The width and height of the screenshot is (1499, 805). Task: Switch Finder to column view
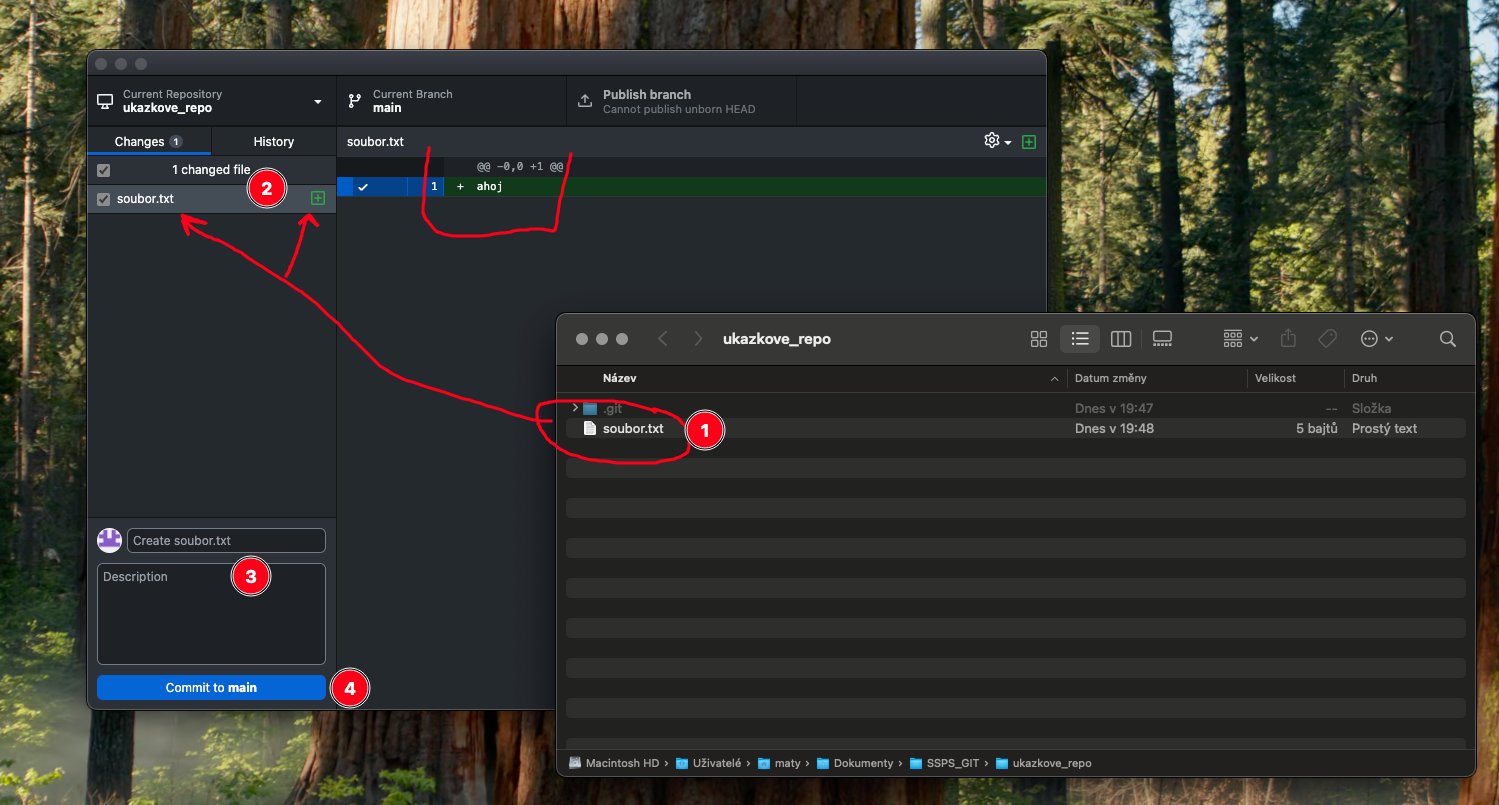pos(1120,339)
